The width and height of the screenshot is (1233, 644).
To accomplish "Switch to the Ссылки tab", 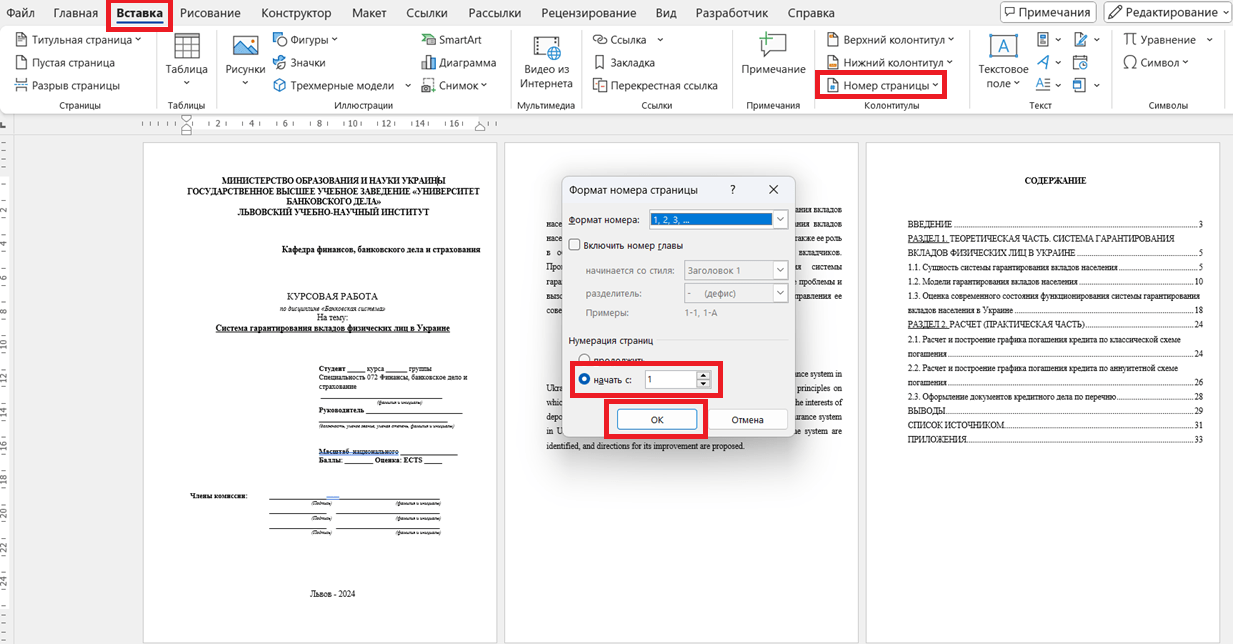I will point(427,13).
